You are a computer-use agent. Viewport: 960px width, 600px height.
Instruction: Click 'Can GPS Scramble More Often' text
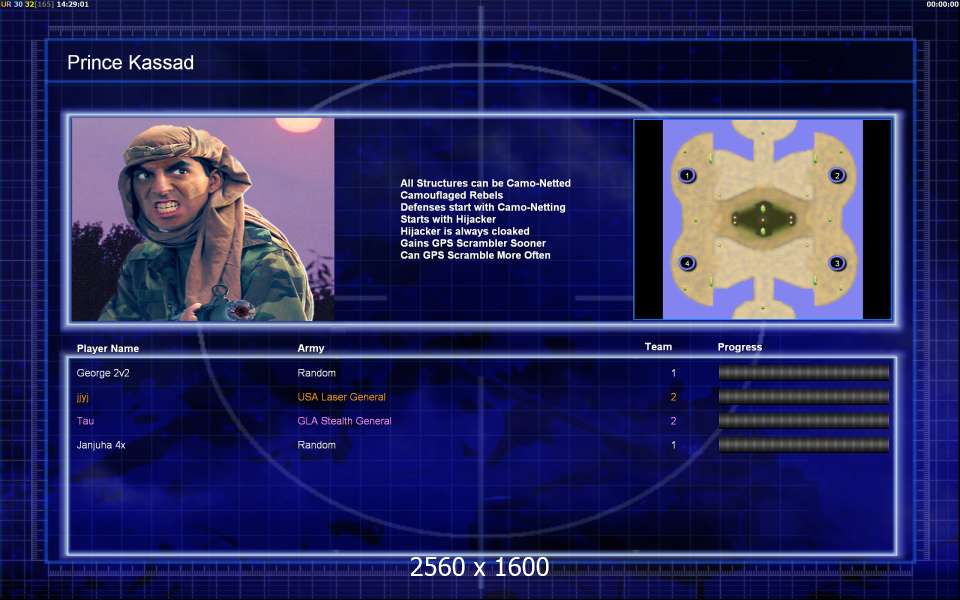[x=475, y=255]
